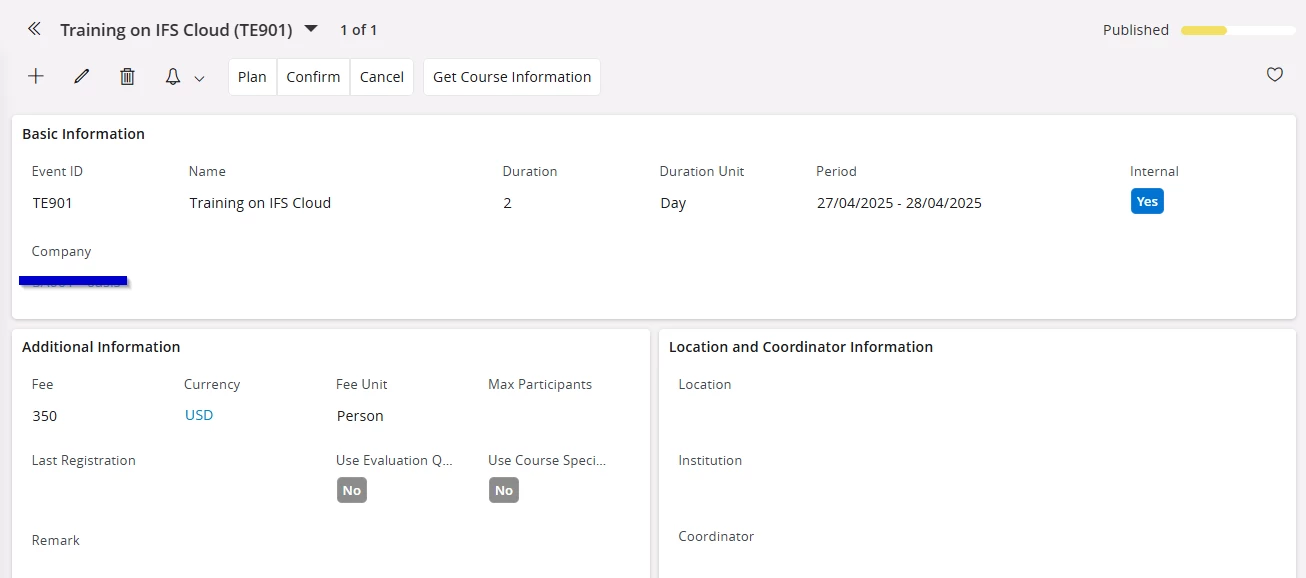The image size is (1306, 578).
Task: Open the record selector dropdown arrow beside the title
Action: (311, 29)
